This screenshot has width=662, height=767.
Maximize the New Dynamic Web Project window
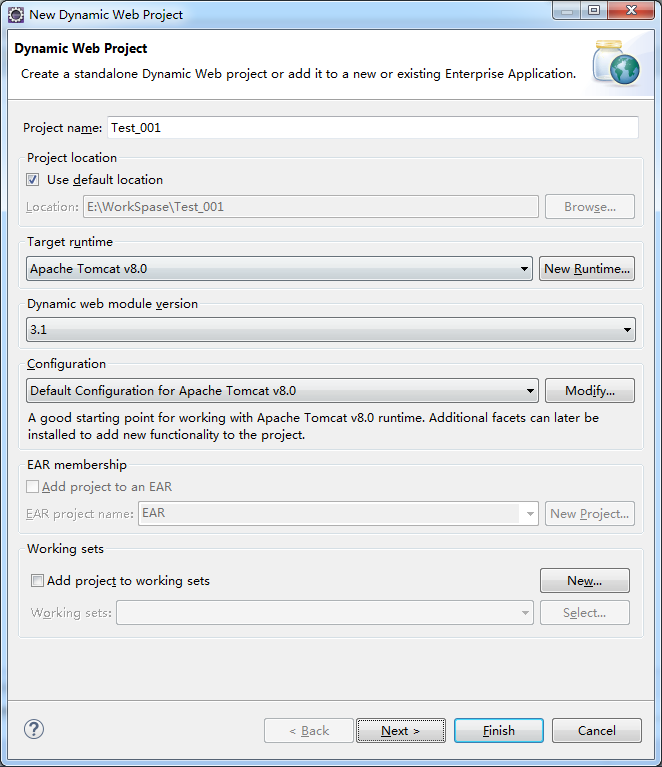(594, 10)
